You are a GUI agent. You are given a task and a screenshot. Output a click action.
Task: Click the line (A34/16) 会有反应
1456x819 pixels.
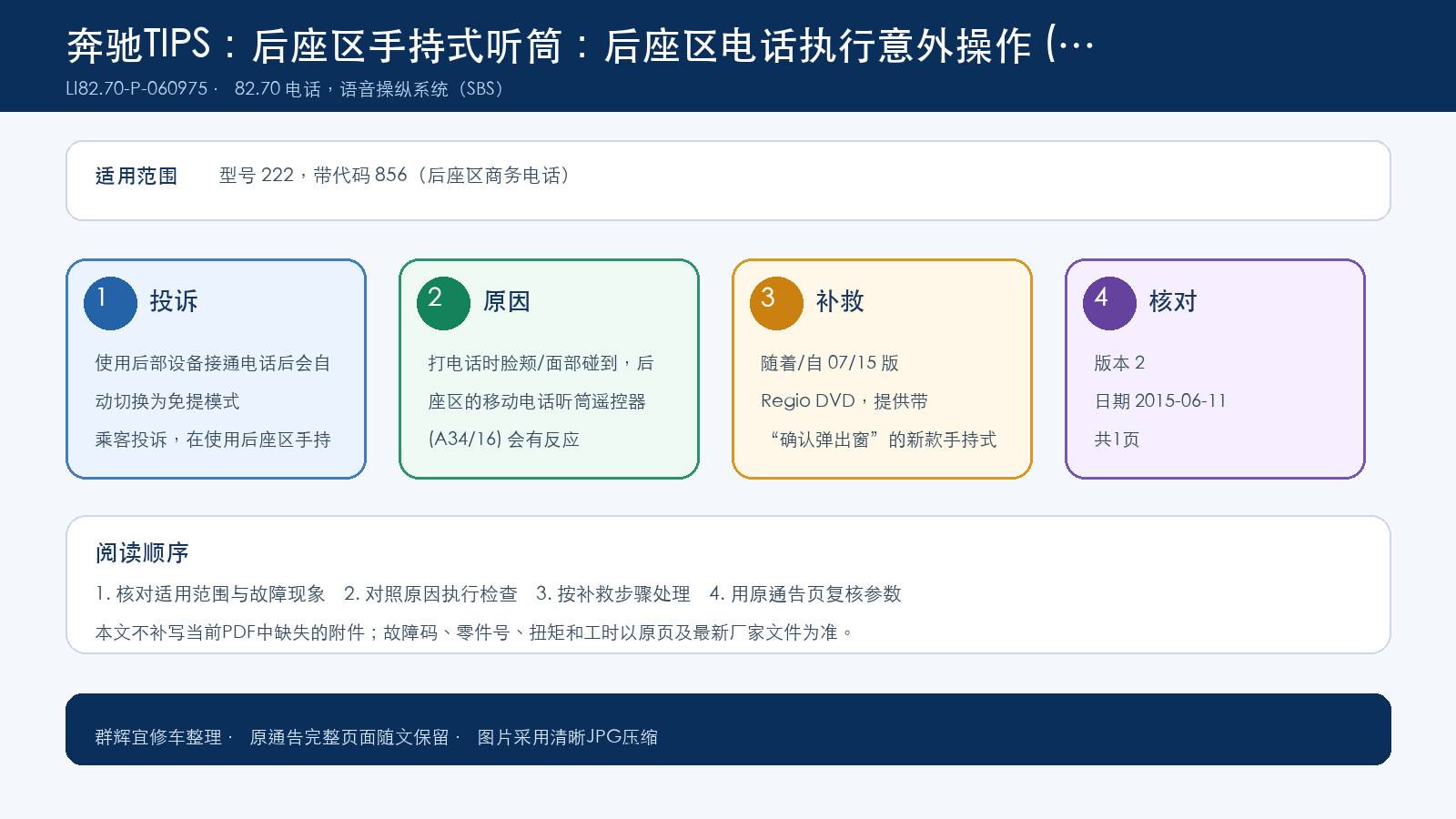point(504,440)
